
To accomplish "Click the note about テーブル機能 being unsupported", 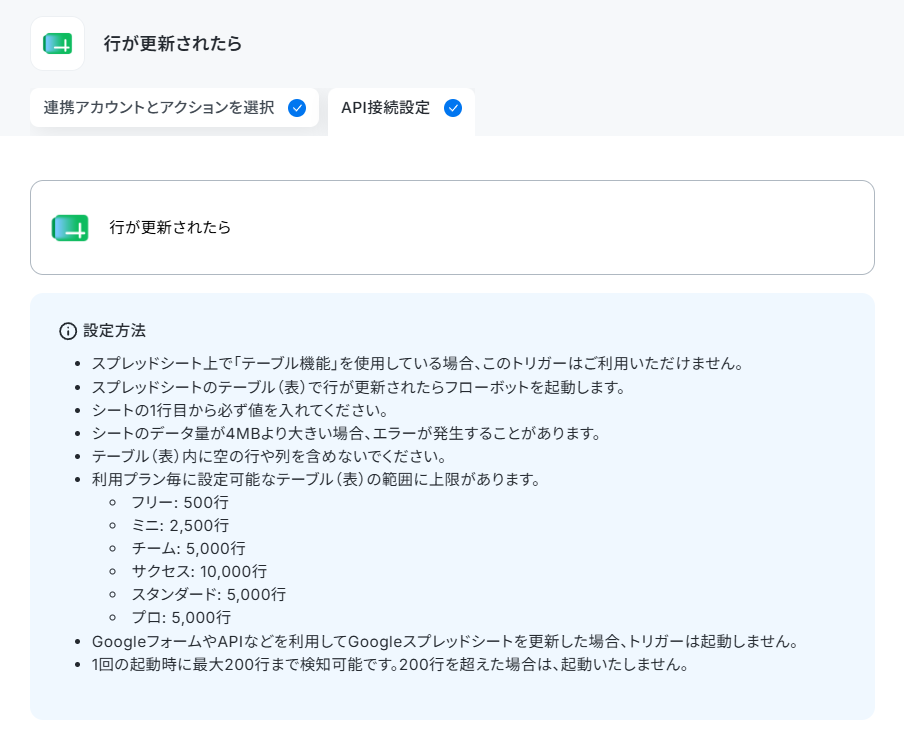I will (x=418, y=364).
